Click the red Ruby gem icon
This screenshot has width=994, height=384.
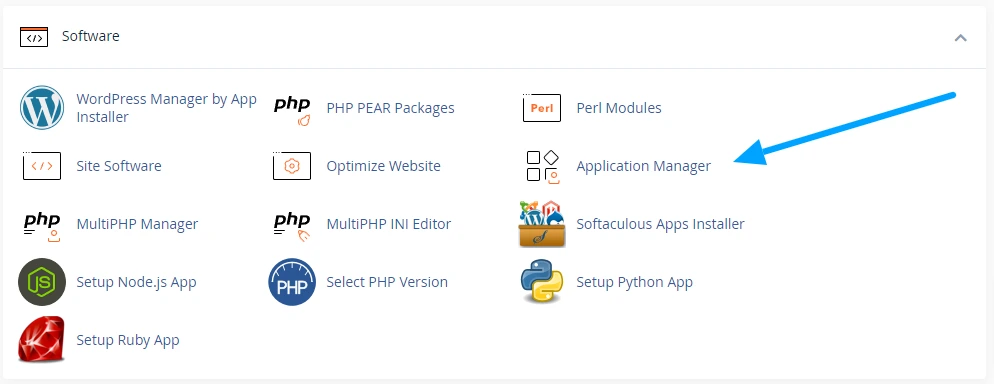(x=42, y=340)
